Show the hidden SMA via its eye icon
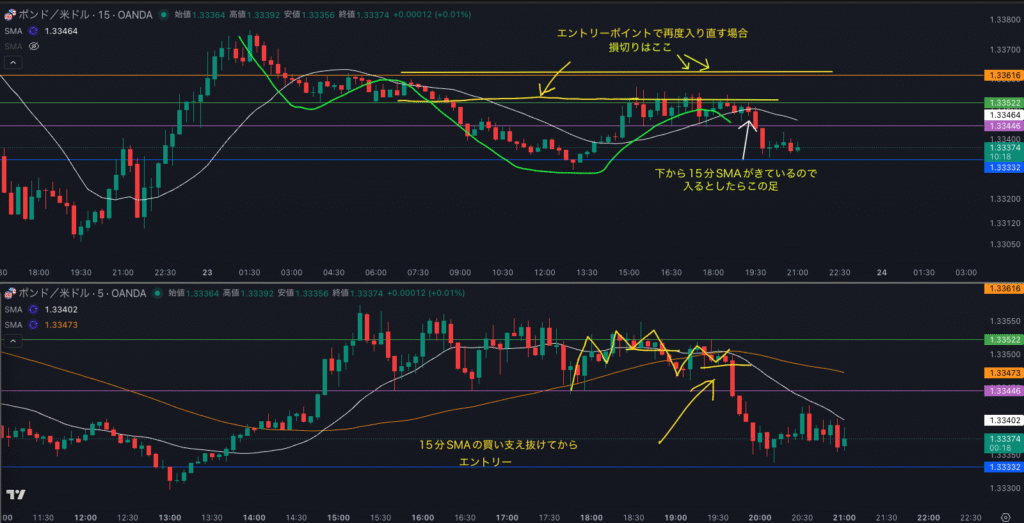This screenshot has width=1024, height=523. click(34, 46)
